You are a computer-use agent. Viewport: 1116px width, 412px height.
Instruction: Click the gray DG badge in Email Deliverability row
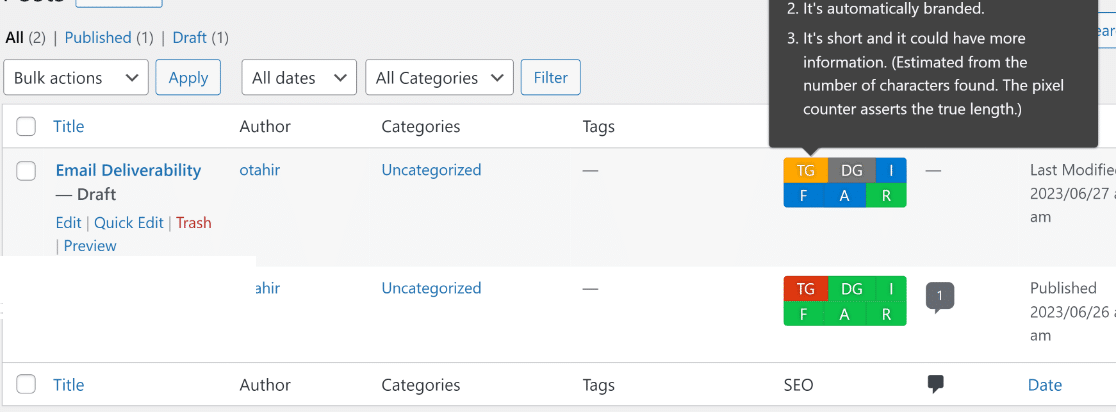pyautogui.click(x=851, y=170)
